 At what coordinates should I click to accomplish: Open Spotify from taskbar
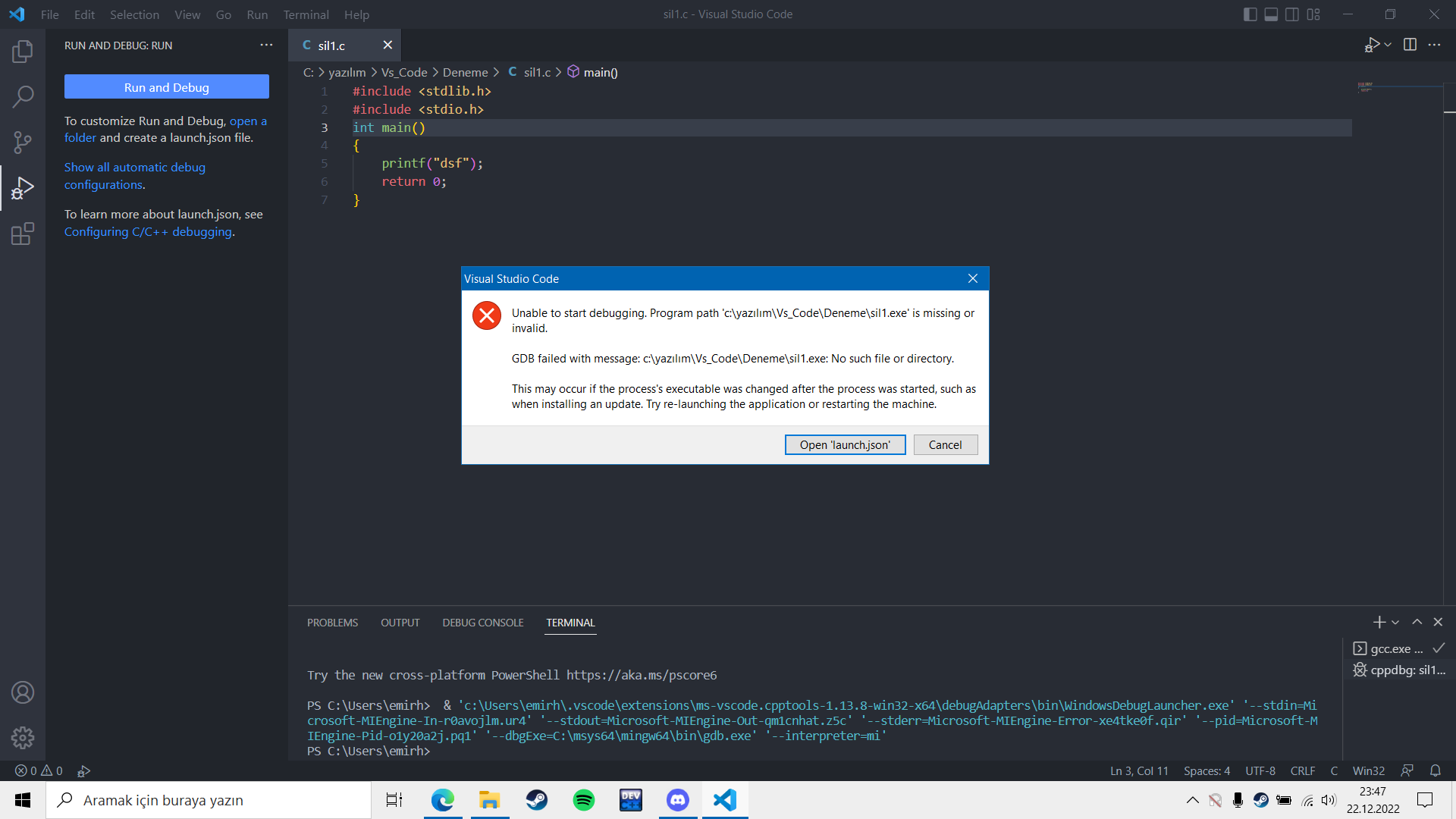point(584,800)
